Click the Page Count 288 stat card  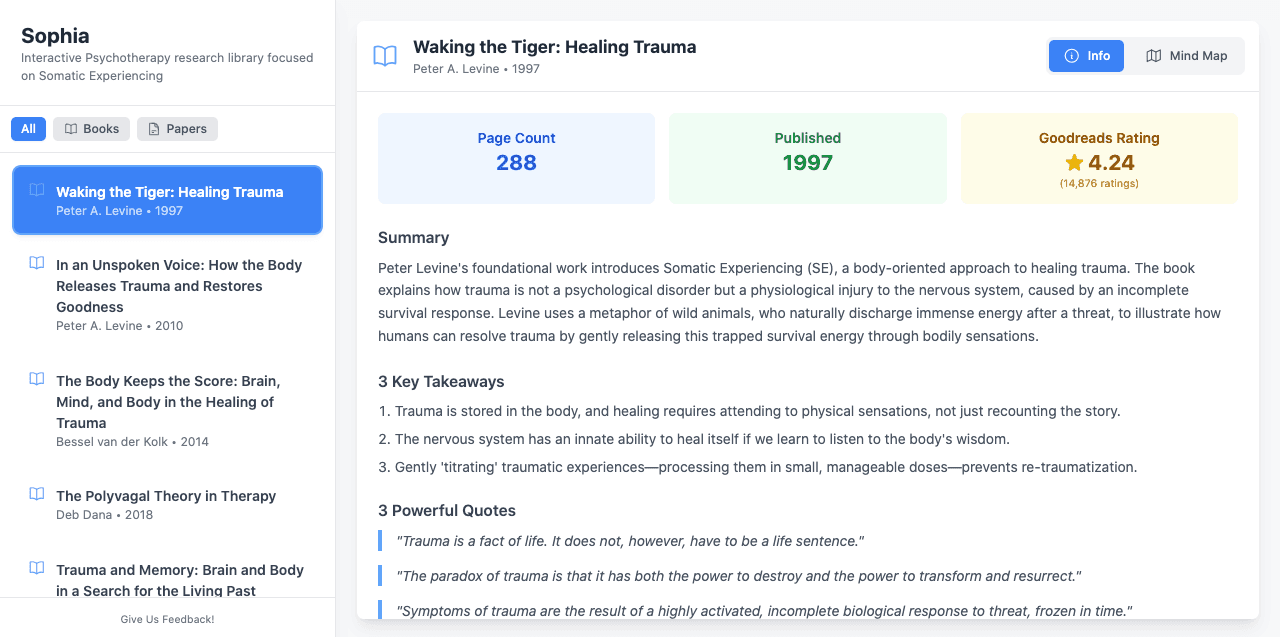click(516, 158)
